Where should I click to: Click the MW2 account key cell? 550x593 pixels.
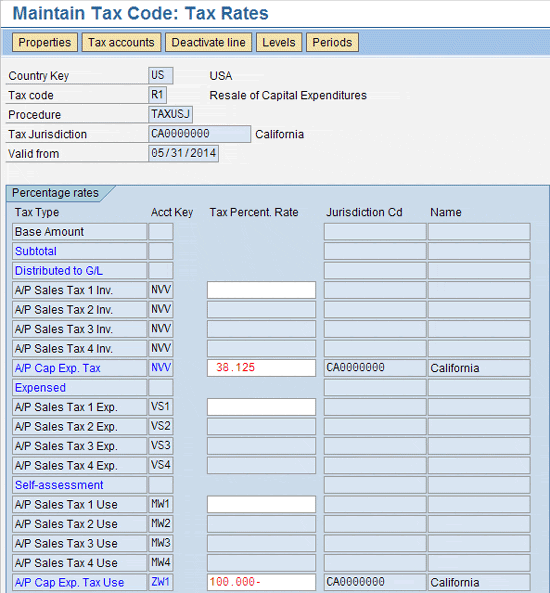click(161, 524)
